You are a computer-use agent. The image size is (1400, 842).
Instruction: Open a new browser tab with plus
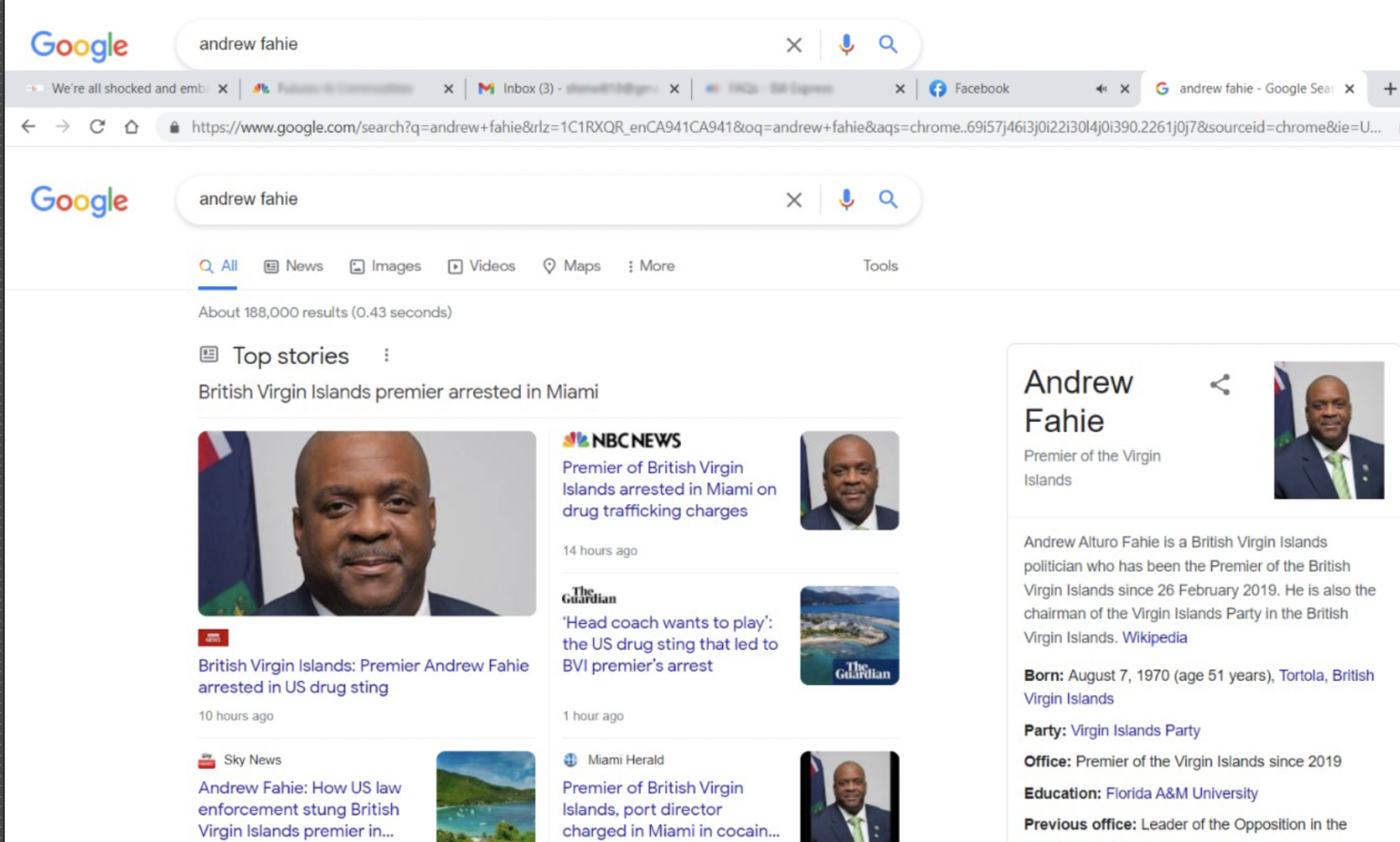pyautogui.click(x=1389, y=89)
